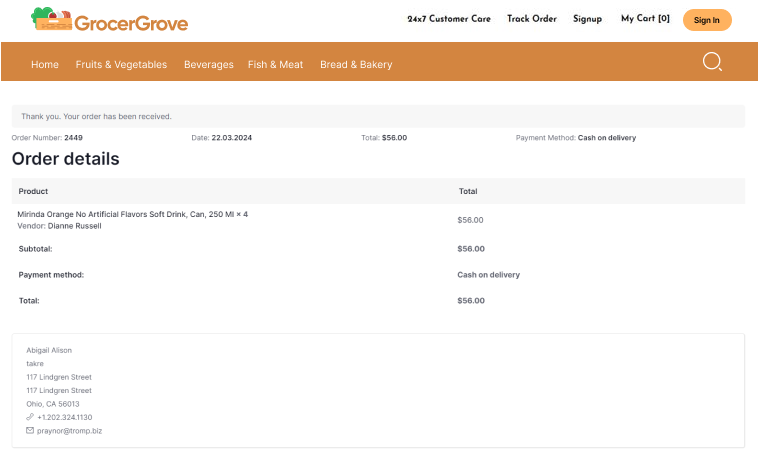Viewport: 758px width, 473px height.
Task: Open the Fruits & Vegetables category
Action: tap(121, 64)
